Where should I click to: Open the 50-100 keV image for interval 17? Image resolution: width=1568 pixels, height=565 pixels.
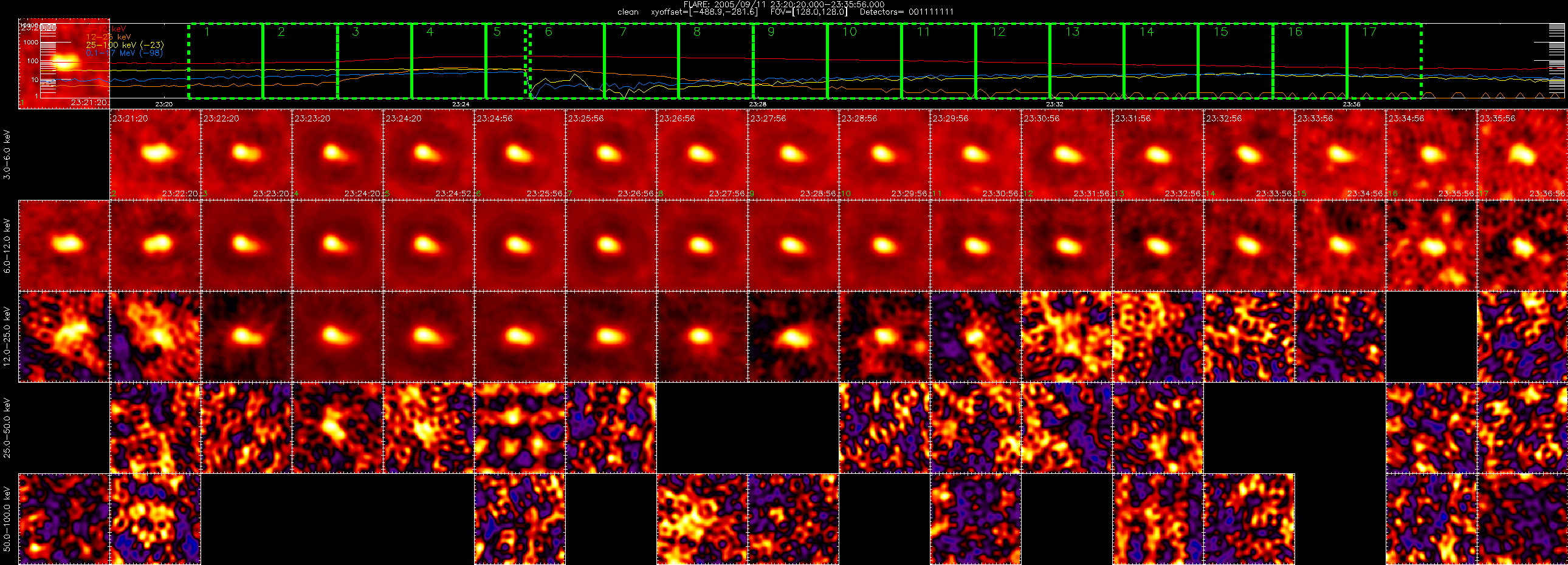1522,519
